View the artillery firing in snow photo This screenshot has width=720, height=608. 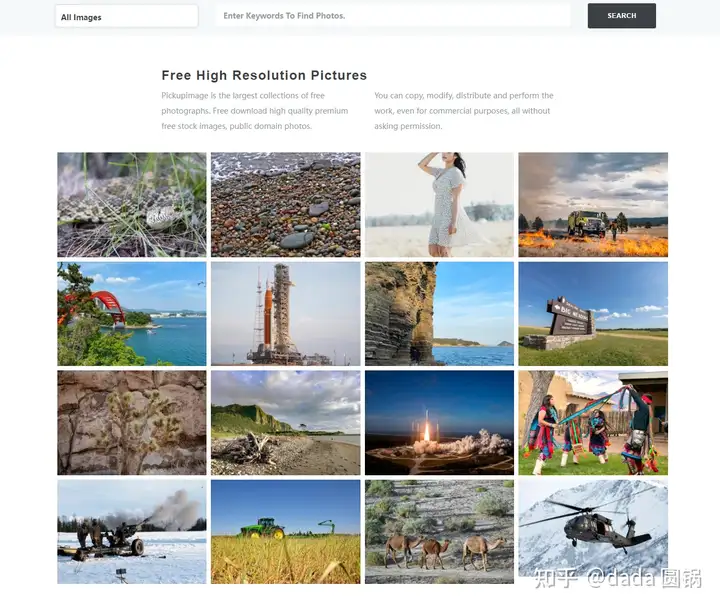tap(132, 532)
